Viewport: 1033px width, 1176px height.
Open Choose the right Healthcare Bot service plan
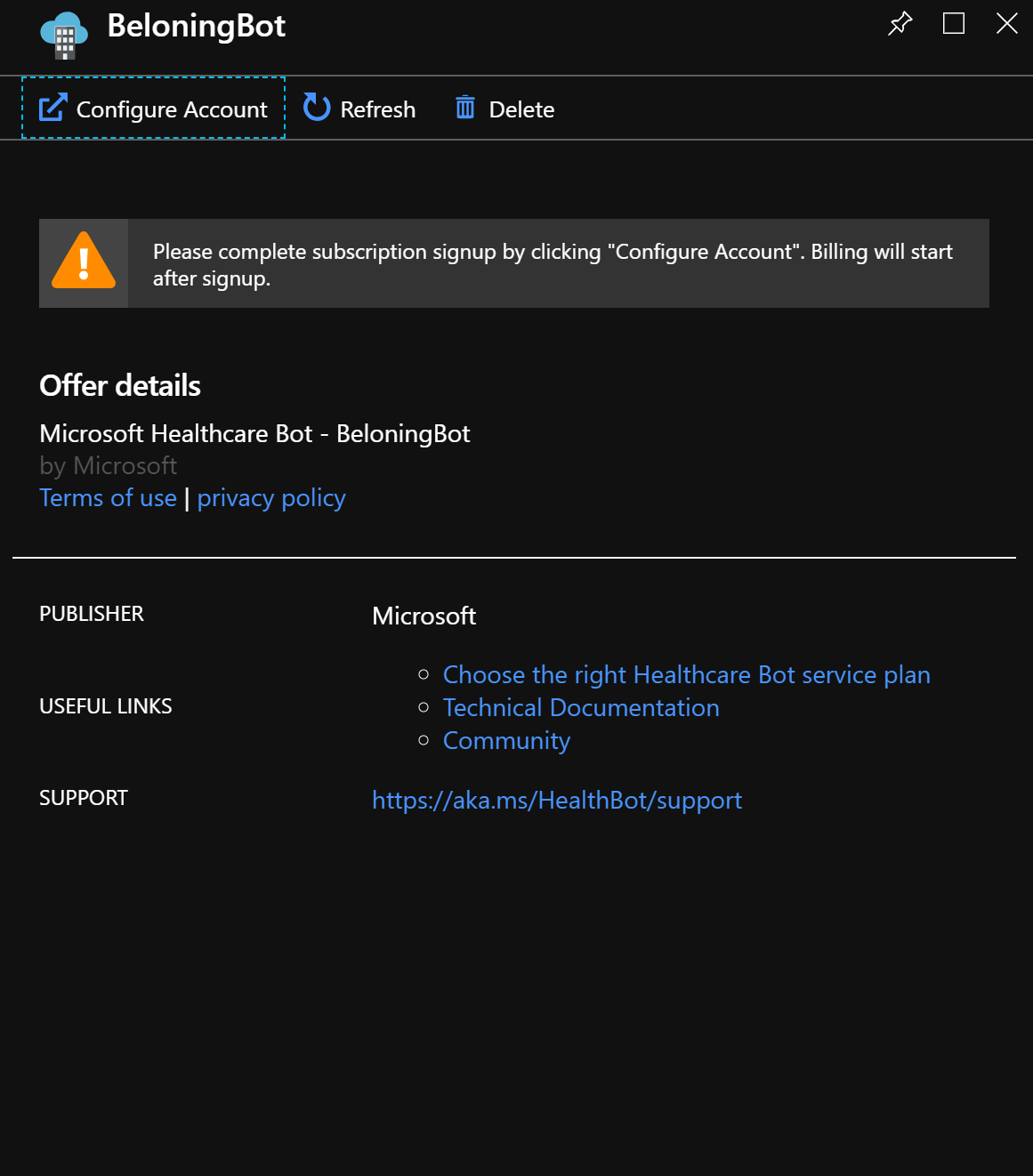click(687, 675)
